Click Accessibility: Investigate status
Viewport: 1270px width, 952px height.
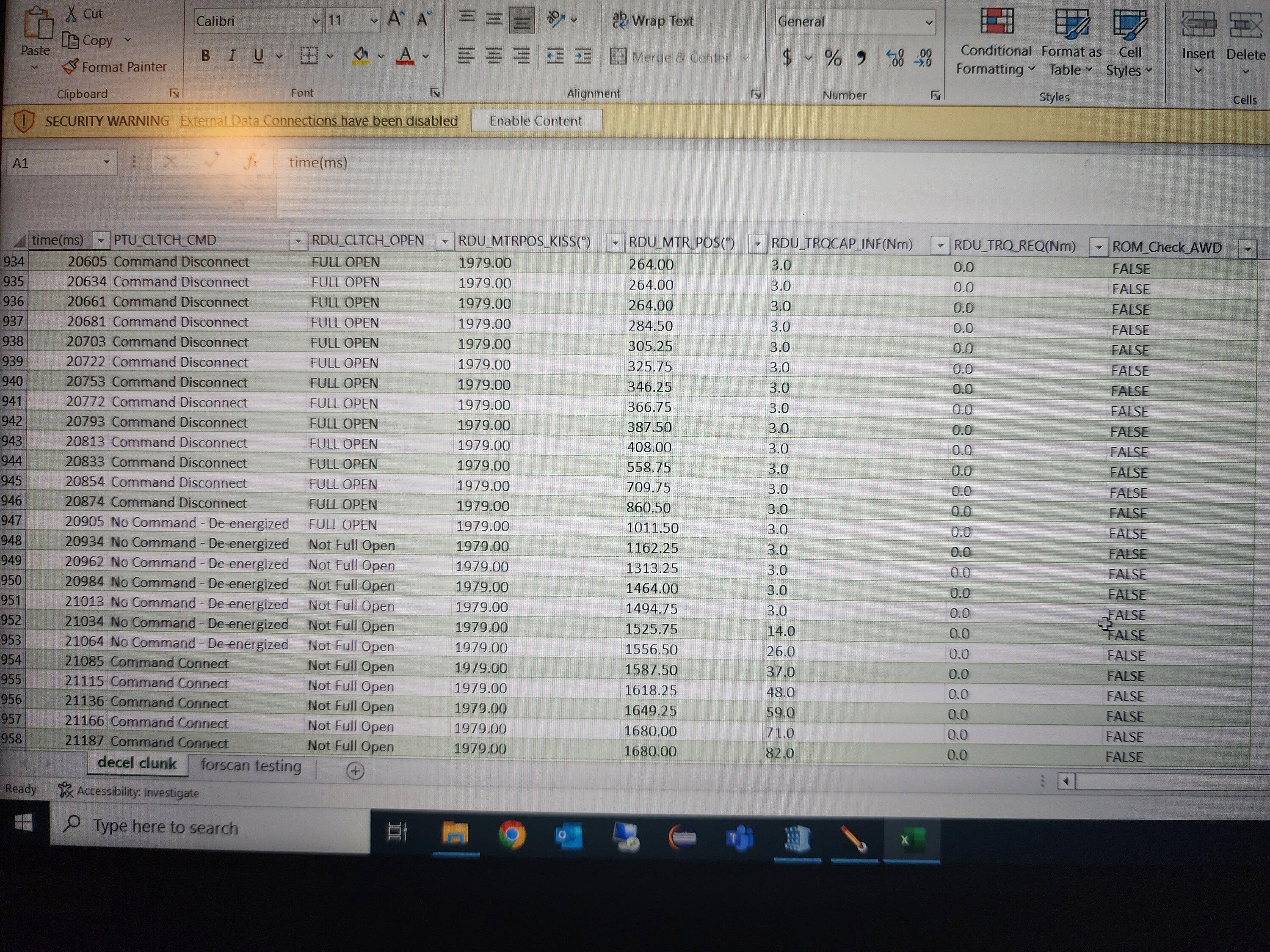pyautogui.click(x=129, y=791)
